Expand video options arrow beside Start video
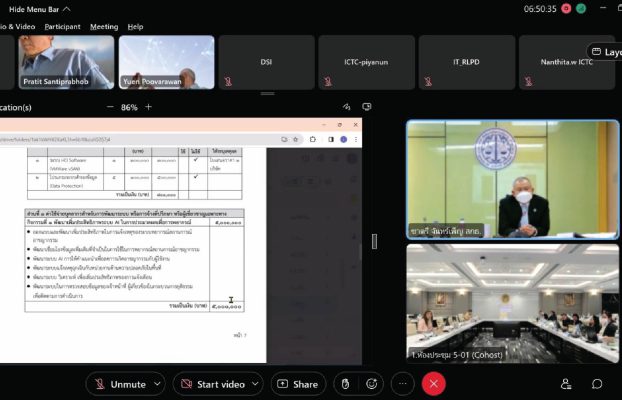 (x=256, y=384)
